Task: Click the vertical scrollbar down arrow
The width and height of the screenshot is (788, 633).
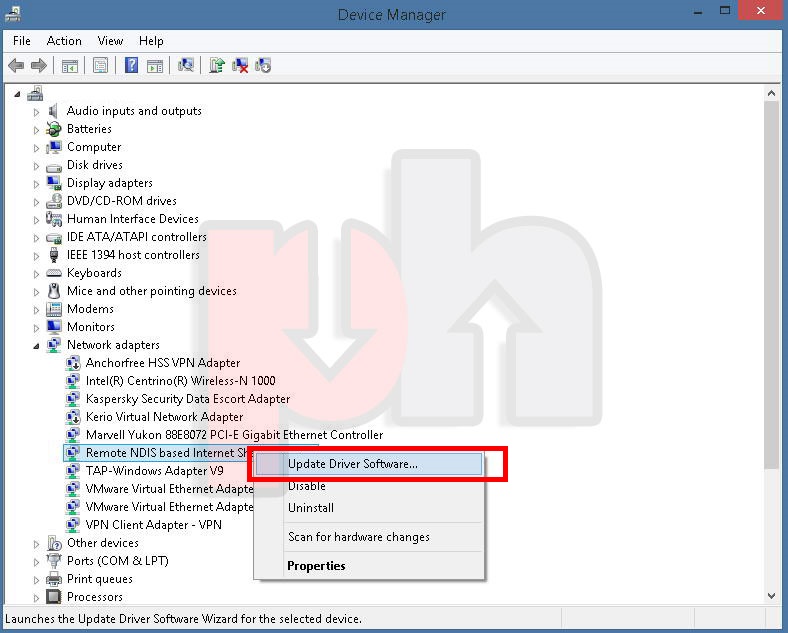Action: point(771,597)
